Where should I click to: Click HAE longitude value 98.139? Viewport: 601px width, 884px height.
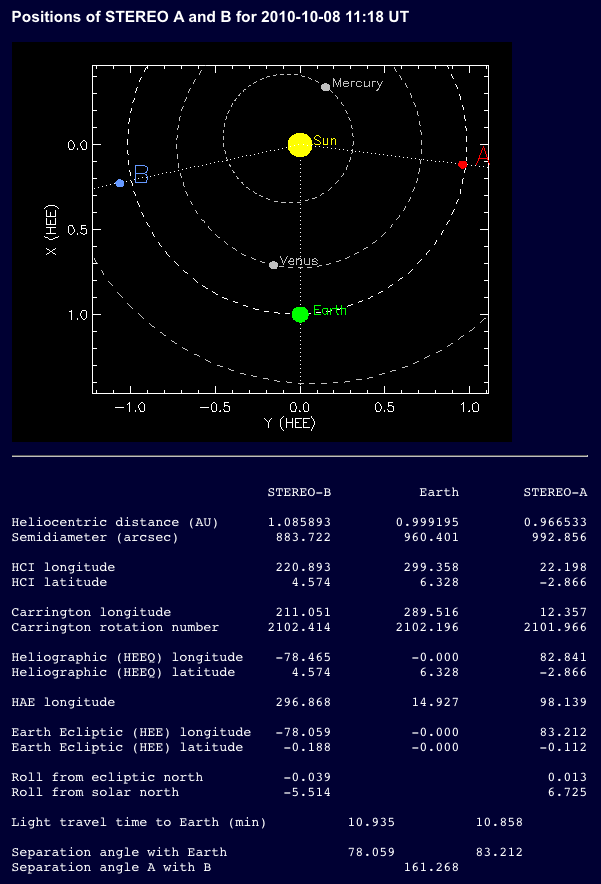[x=563, y=702]
